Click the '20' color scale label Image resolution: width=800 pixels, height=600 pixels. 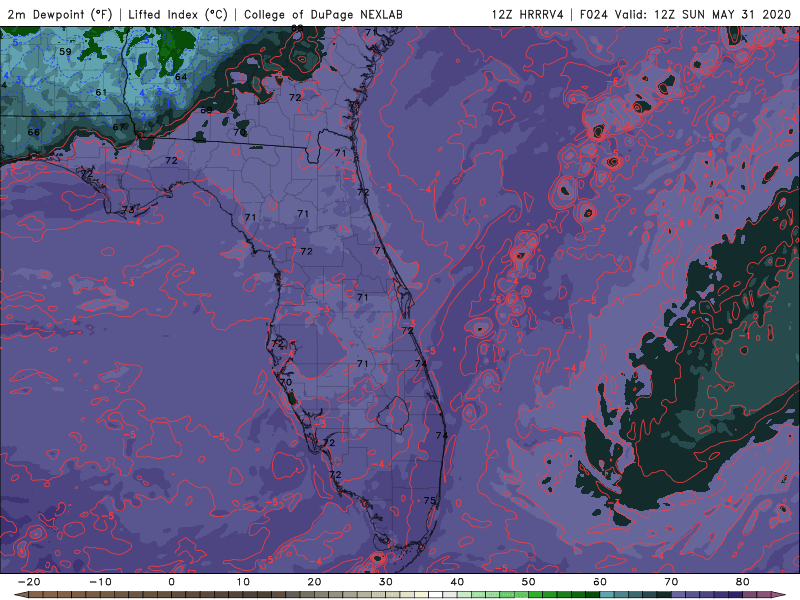tap(314, 582)
